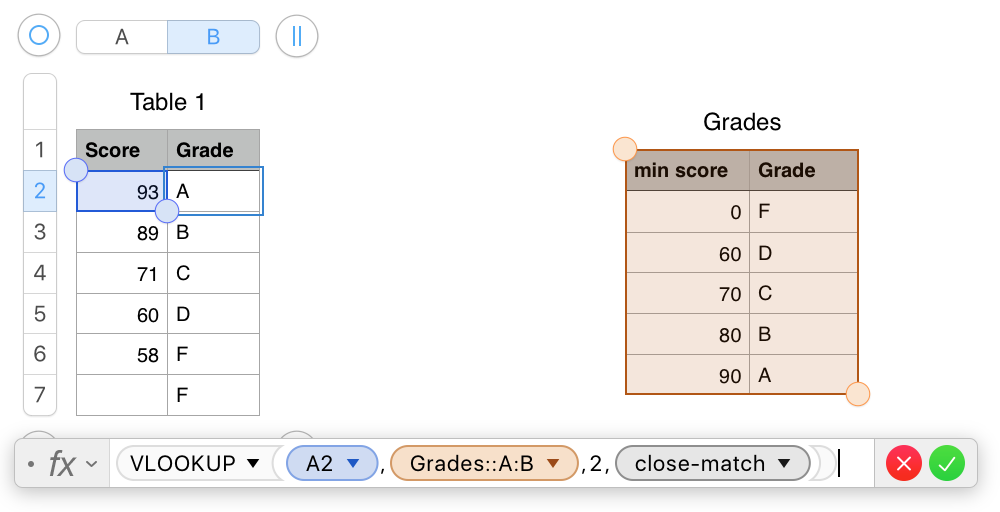The image size is (1000, 512).
Task: Click the blue handle below cell A2
Action: click(x=167, y=210)
